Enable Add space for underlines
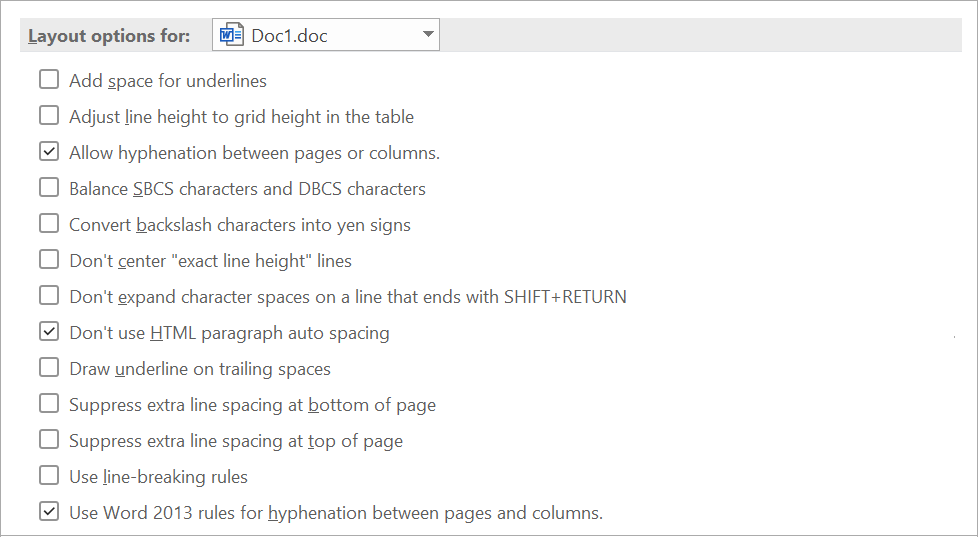This screenshot has height=537, width=978. [49, 80]
